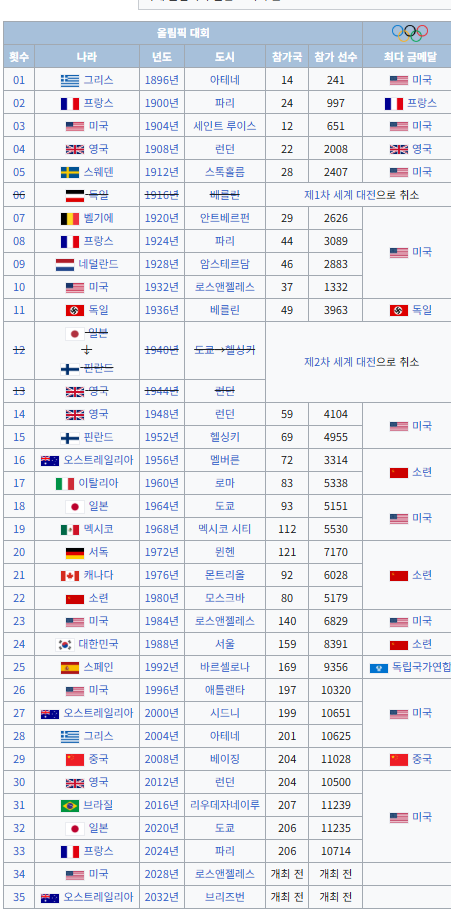
Task: Click the Belgium flag in the 1920 row
Action: (x=70, y=218)
